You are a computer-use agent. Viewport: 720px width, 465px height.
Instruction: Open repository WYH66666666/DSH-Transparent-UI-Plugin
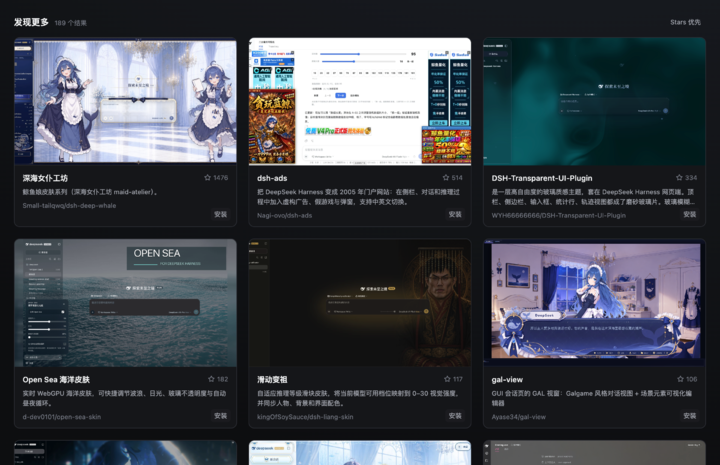[558, 215]
